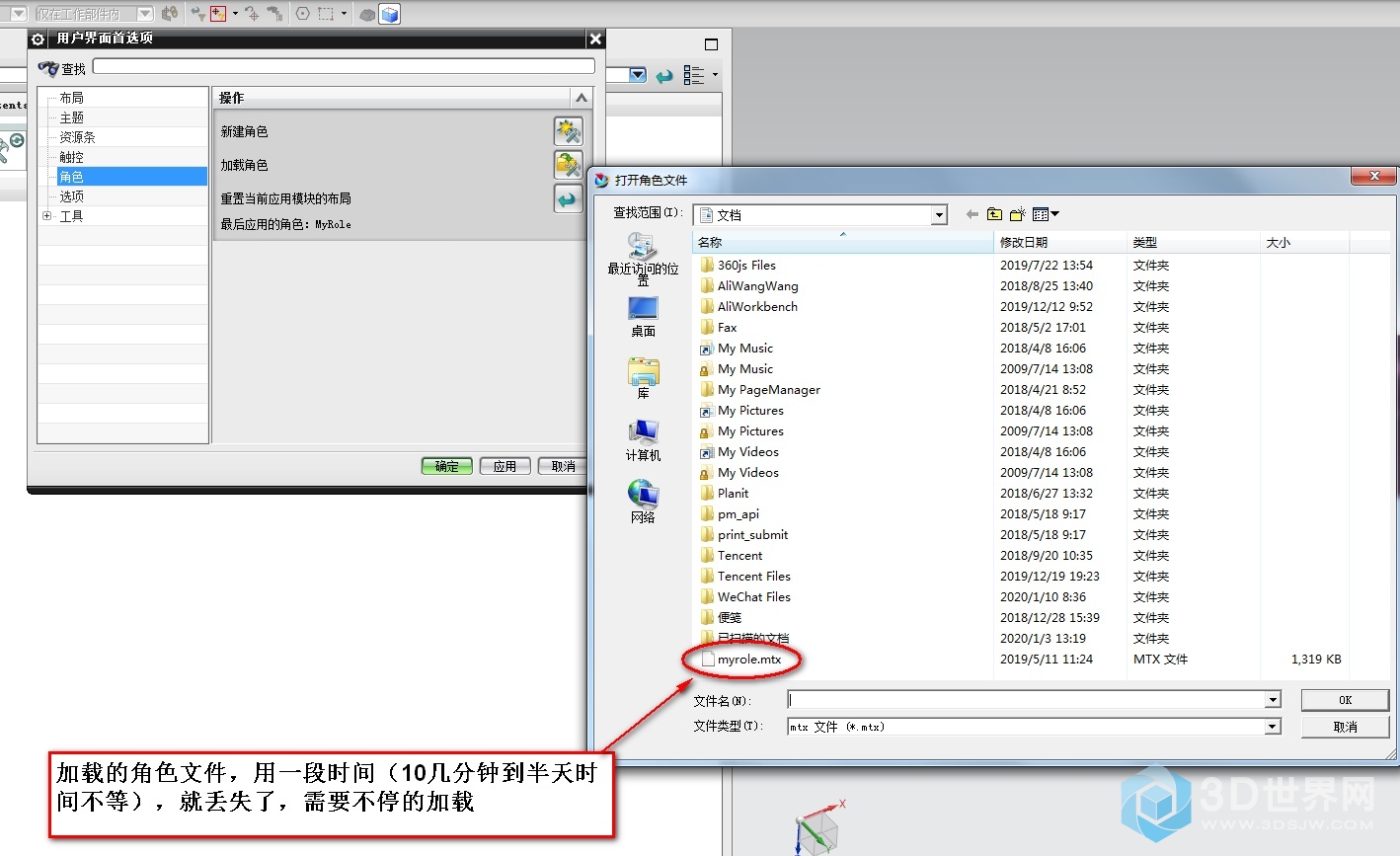
Task: Open the 仅在工作部件内 scope dropdown
Action: (145, 14)
